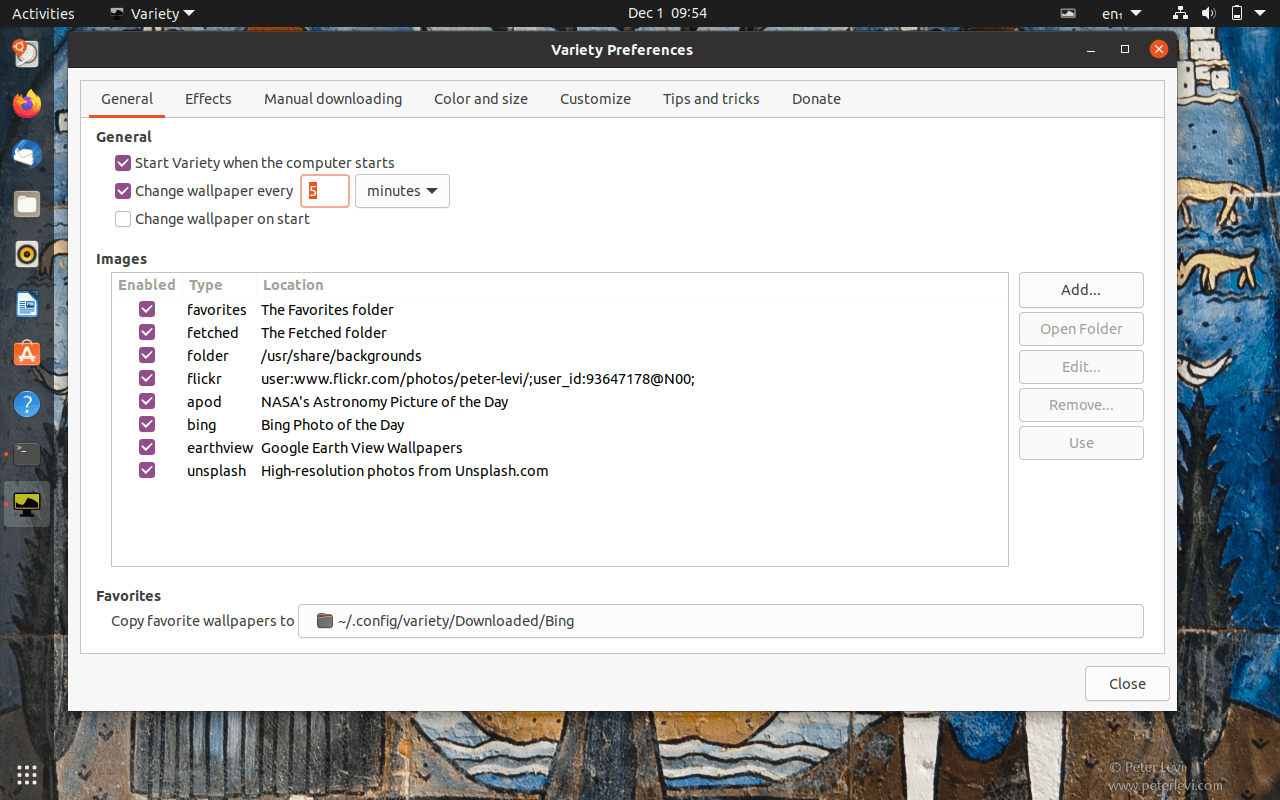Viewport: 1280px width, 800px height.
Task: Open the Variety tray indicator beside 'en'
Action: [x=1068, y=14]
